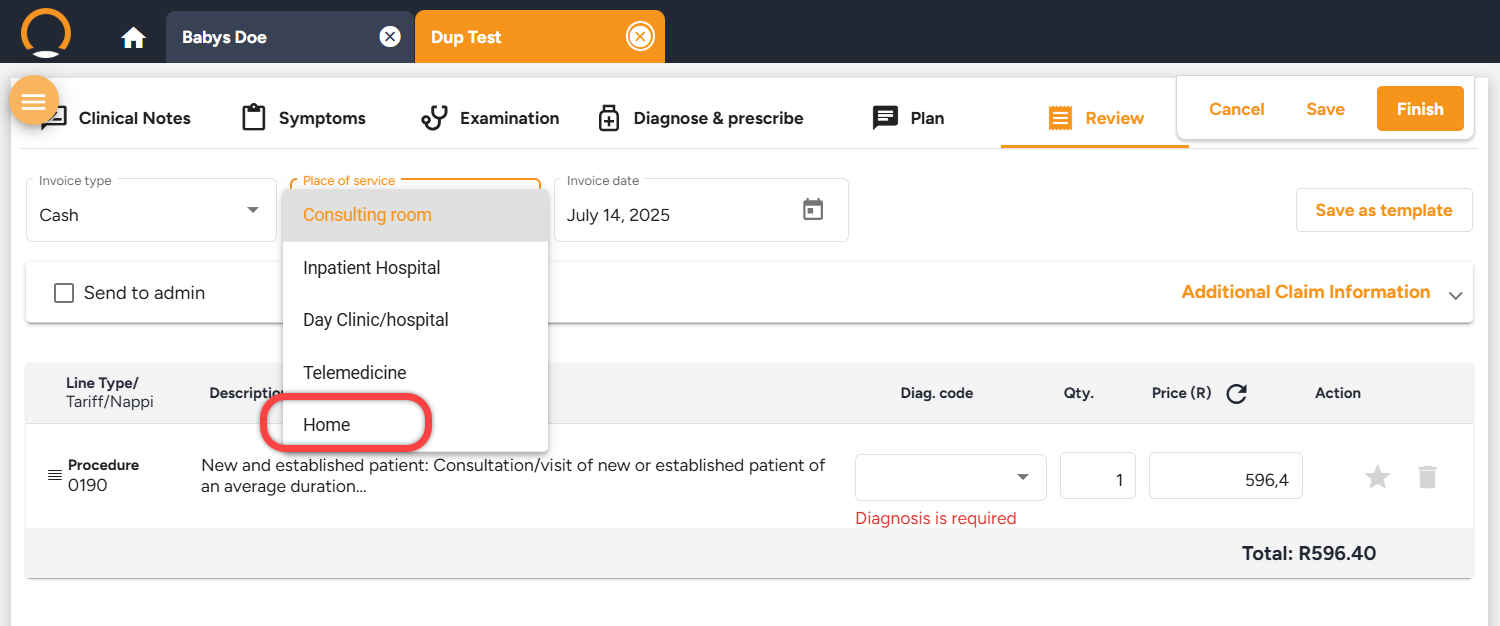Switch to the Diagnose & prescribe tab
This screenshot has width=1500, height=626.
[700, 118]
